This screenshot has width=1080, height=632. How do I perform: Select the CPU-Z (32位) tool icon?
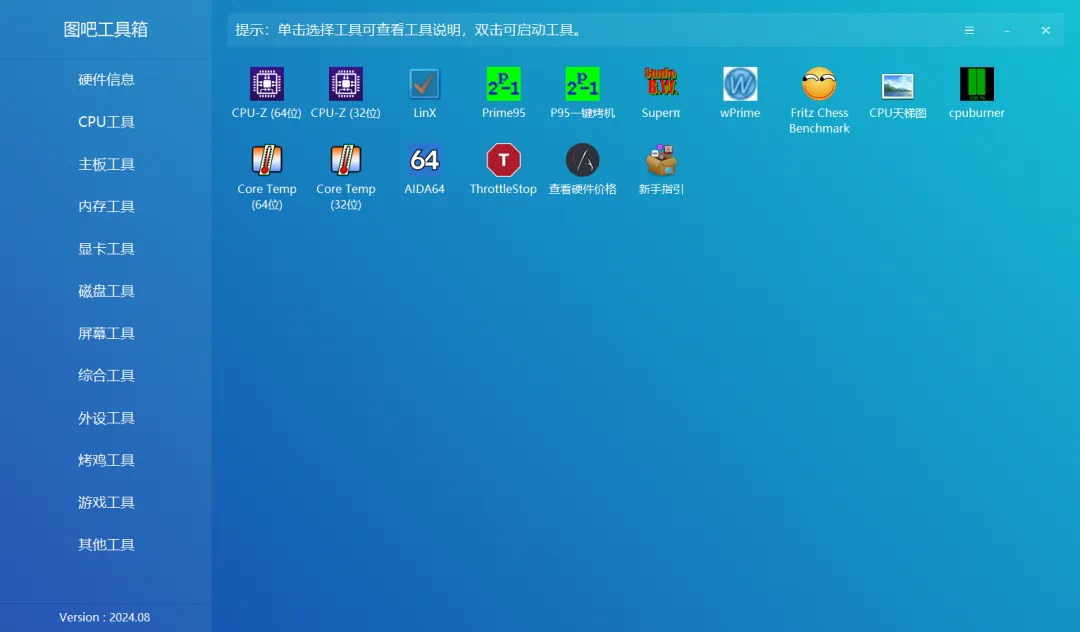(x=345, y=84)
